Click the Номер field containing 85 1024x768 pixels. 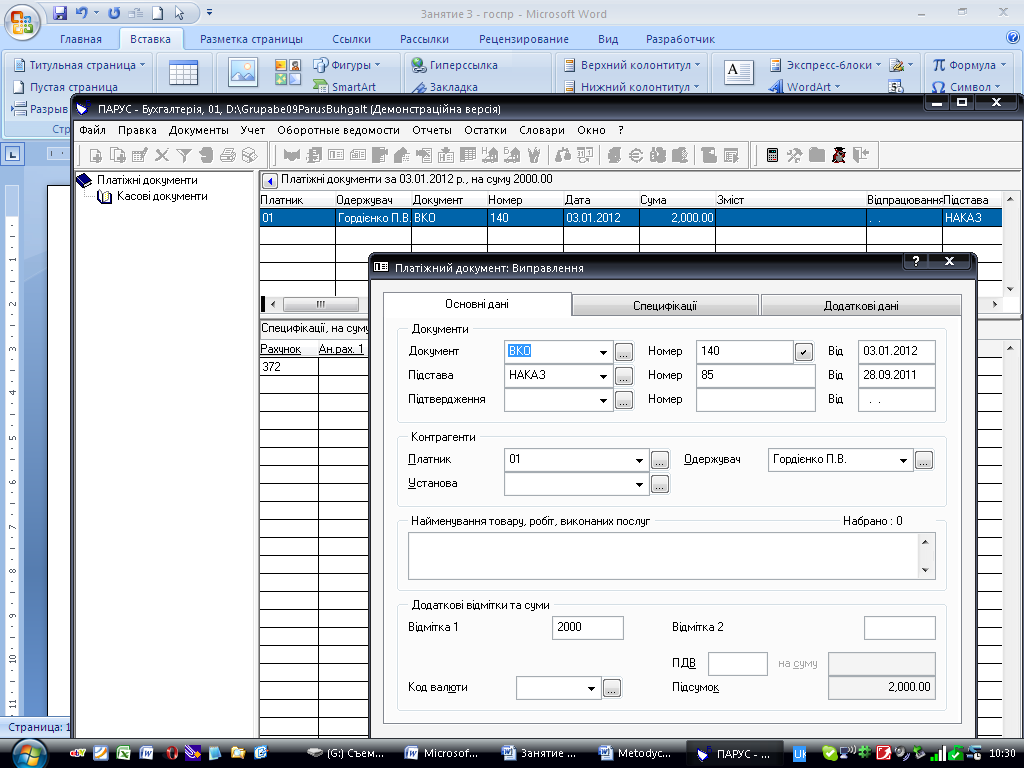(x=756, y=376)
